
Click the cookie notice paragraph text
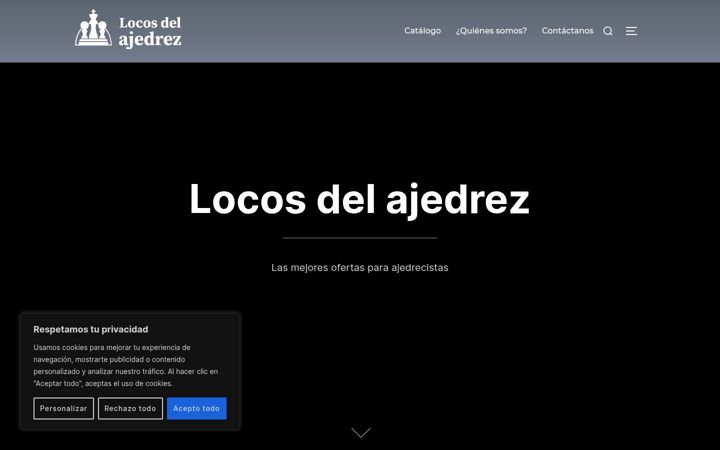tap(125, 365)
